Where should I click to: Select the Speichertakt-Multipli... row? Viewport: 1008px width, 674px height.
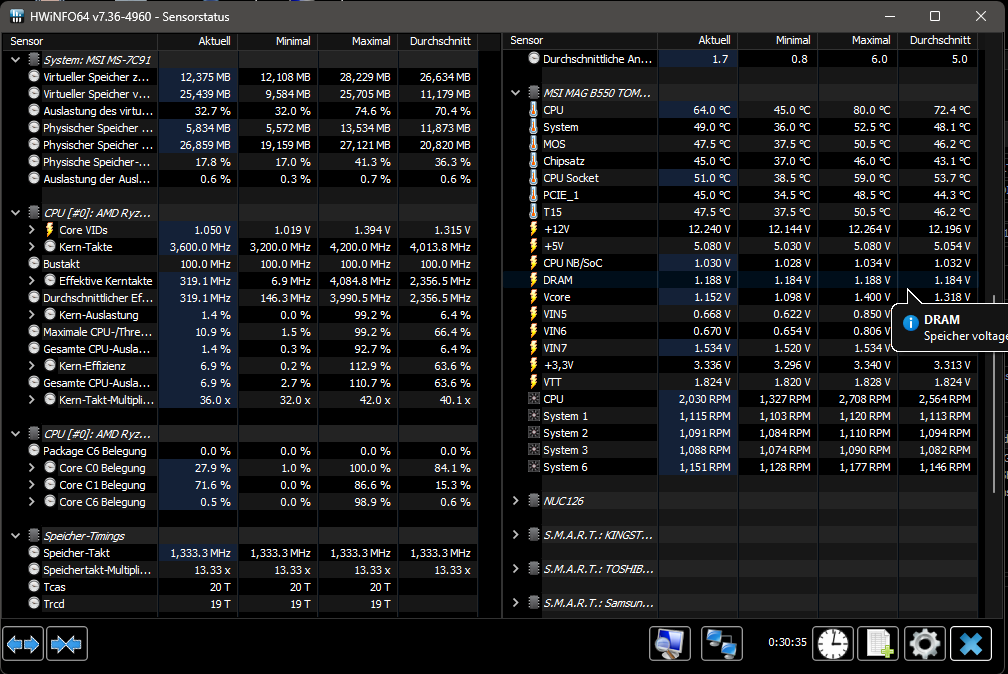coord(240,569)
